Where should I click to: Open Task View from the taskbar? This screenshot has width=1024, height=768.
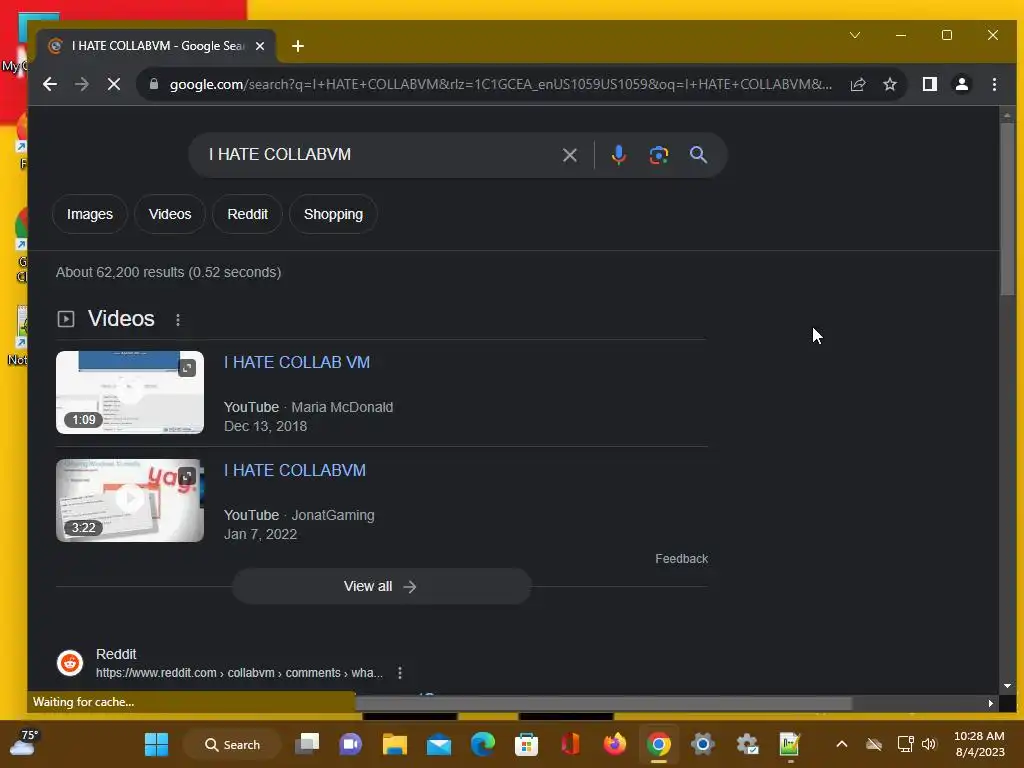point(307,744)
